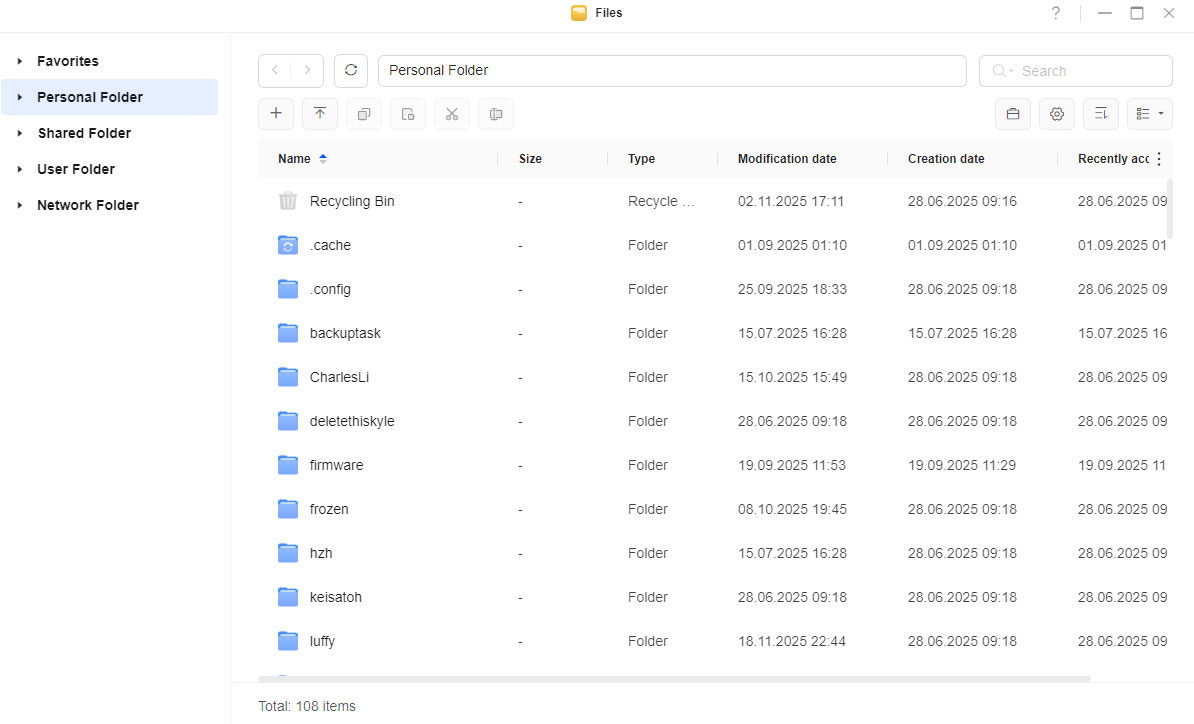Click the Rename icon in the toolbar

496,113
